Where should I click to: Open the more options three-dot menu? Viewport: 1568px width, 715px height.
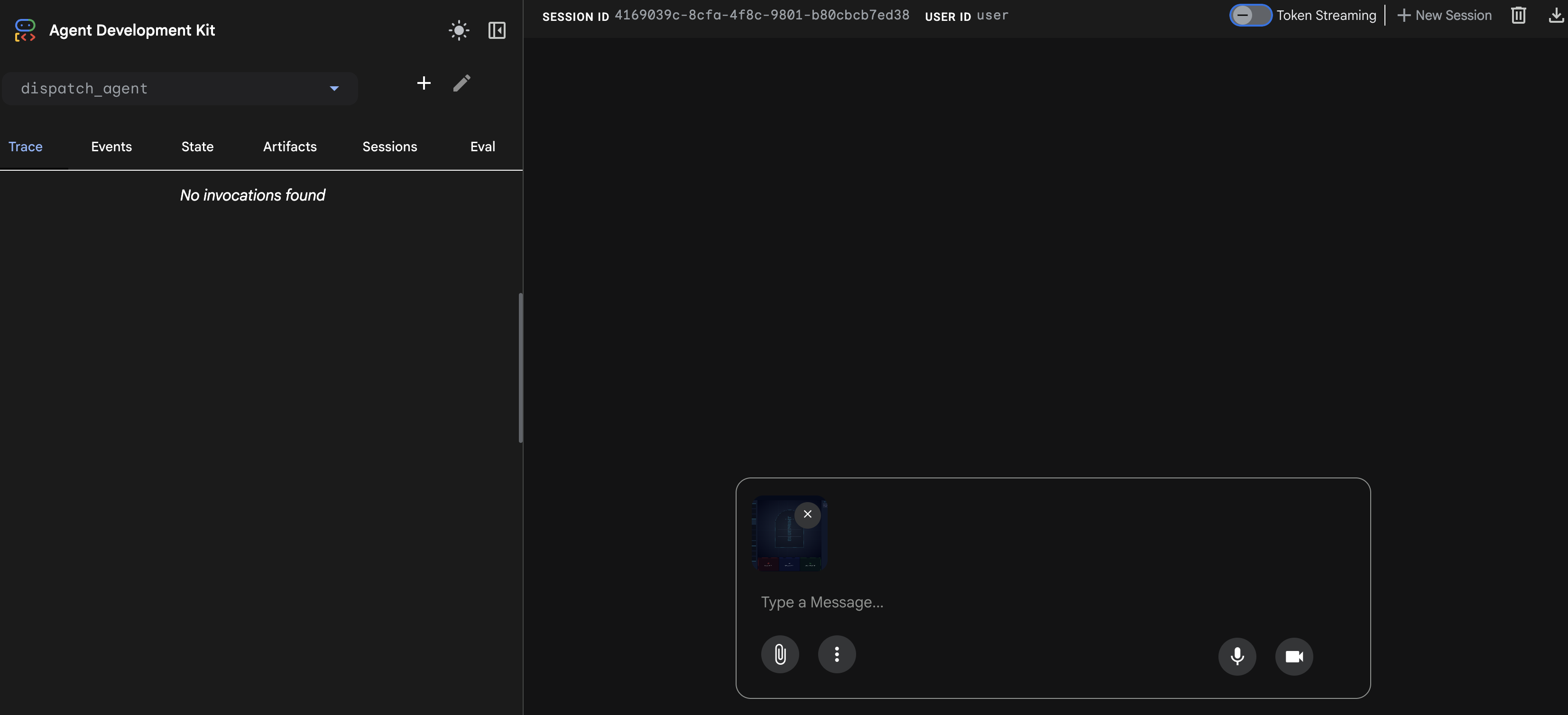coord(836,654)
